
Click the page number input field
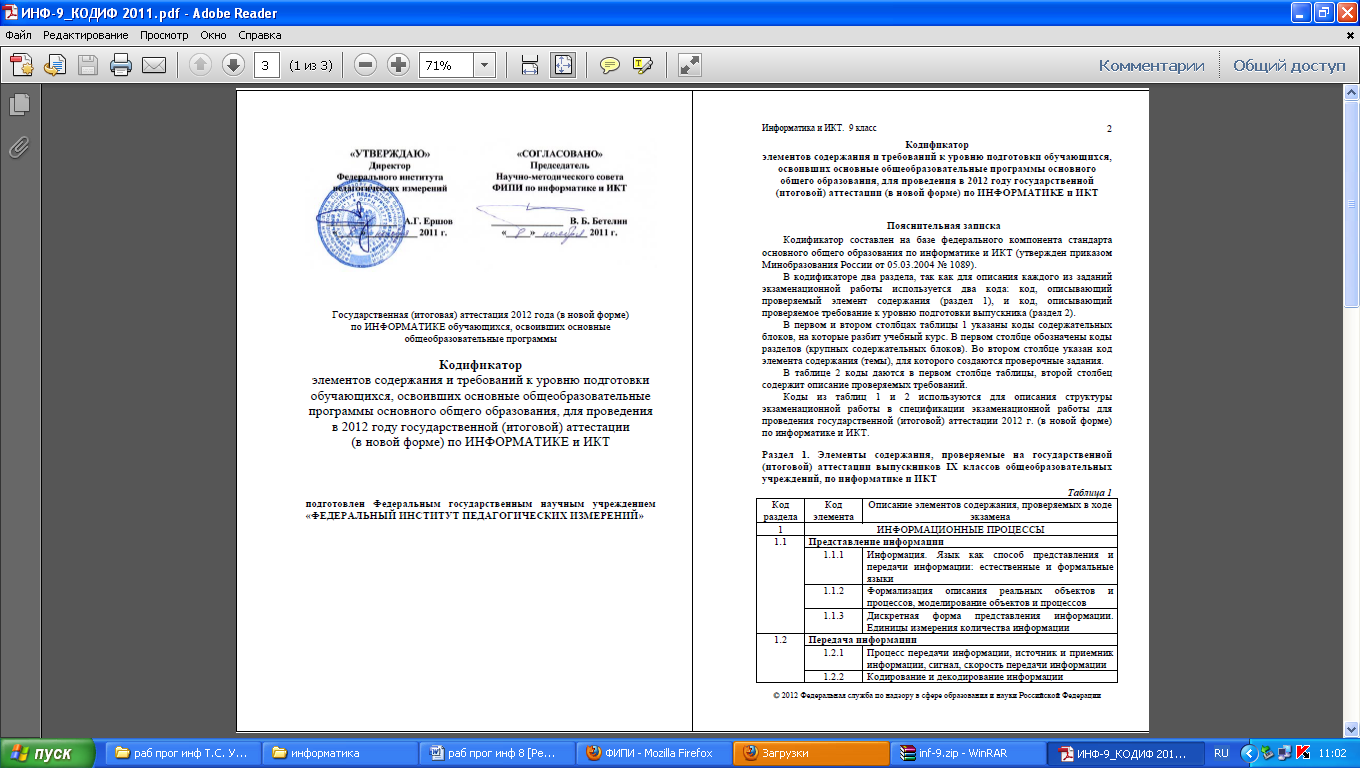[x=267, y=65]
